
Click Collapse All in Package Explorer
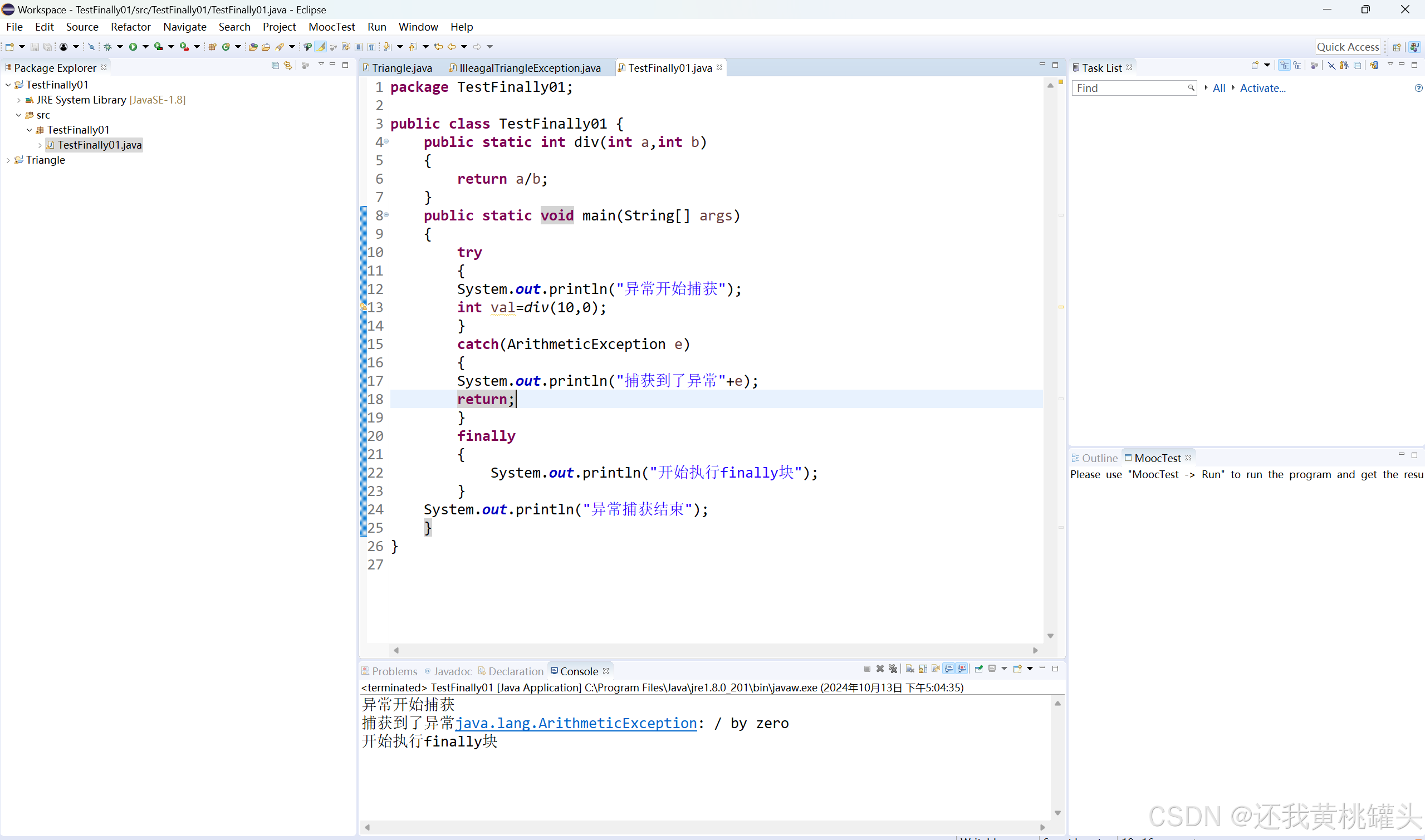pyautogui.click(x=275, y=66)
